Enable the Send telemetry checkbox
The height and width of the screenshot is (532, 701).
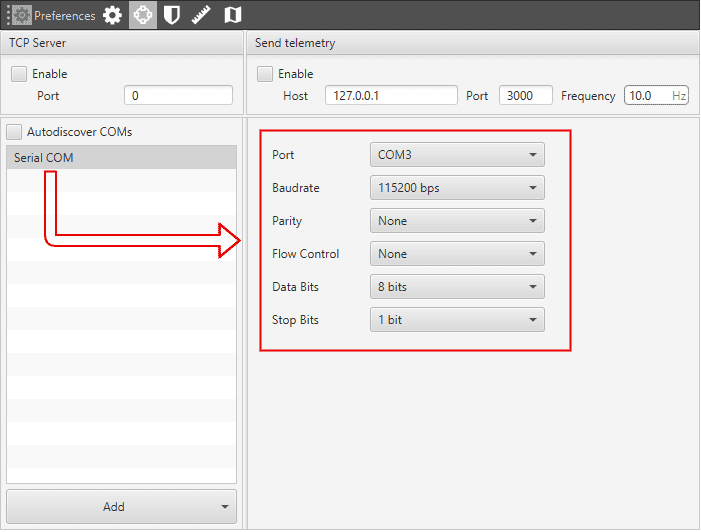[x=265, y=74]
